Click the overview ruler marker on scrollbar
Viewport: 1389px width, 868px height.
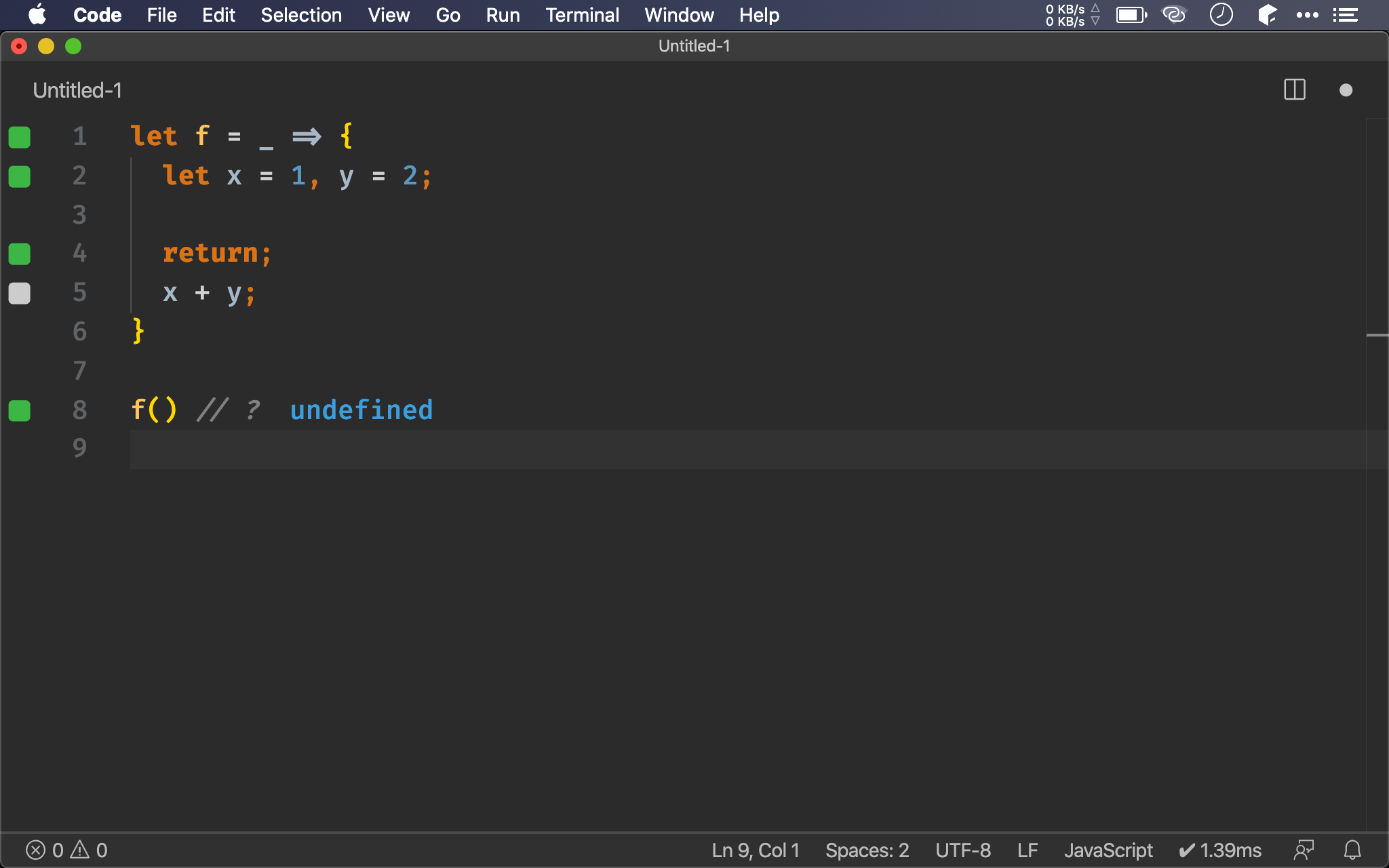(x=1377, y=335)
